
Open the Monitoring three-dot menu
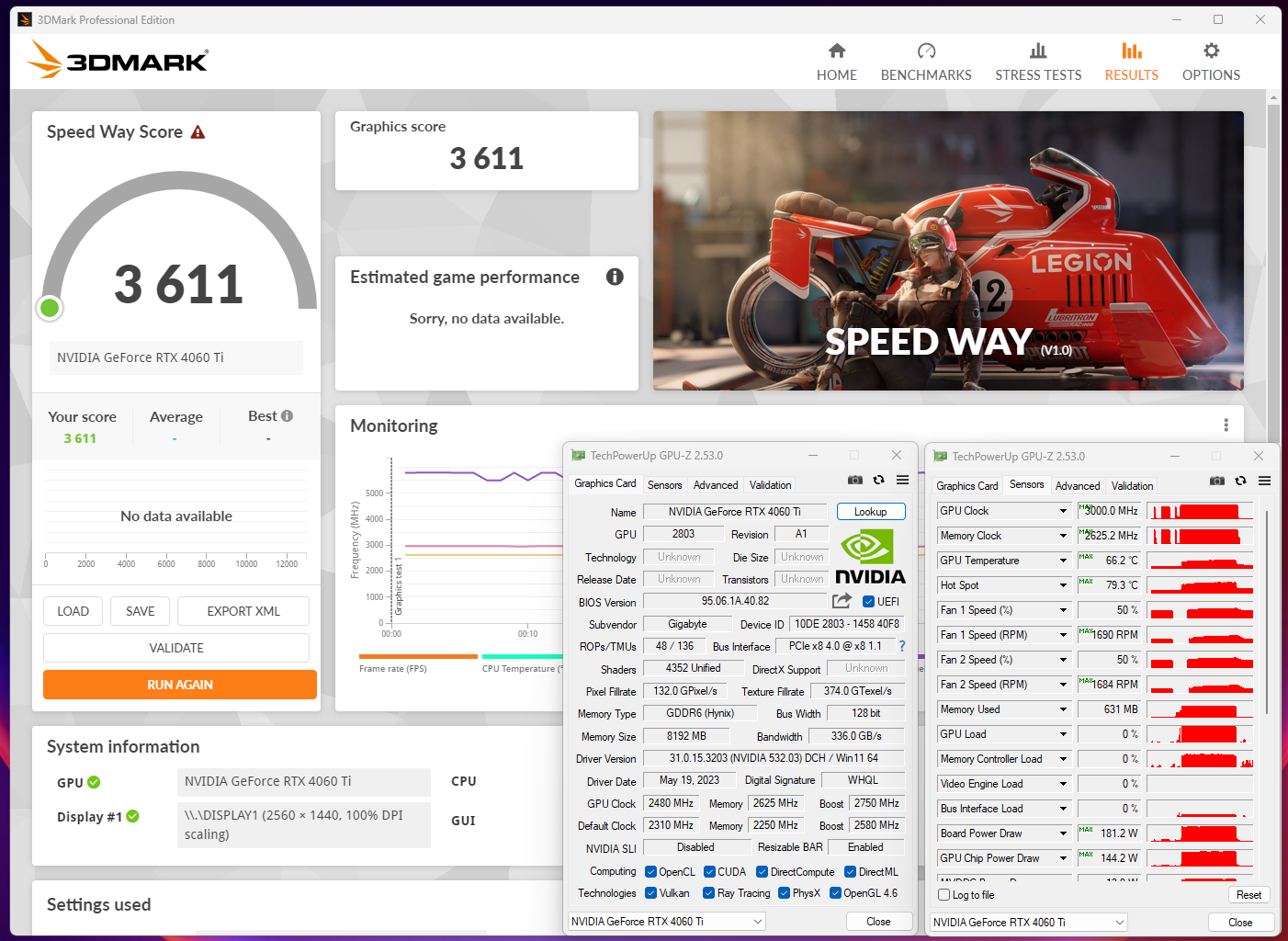1226,425
